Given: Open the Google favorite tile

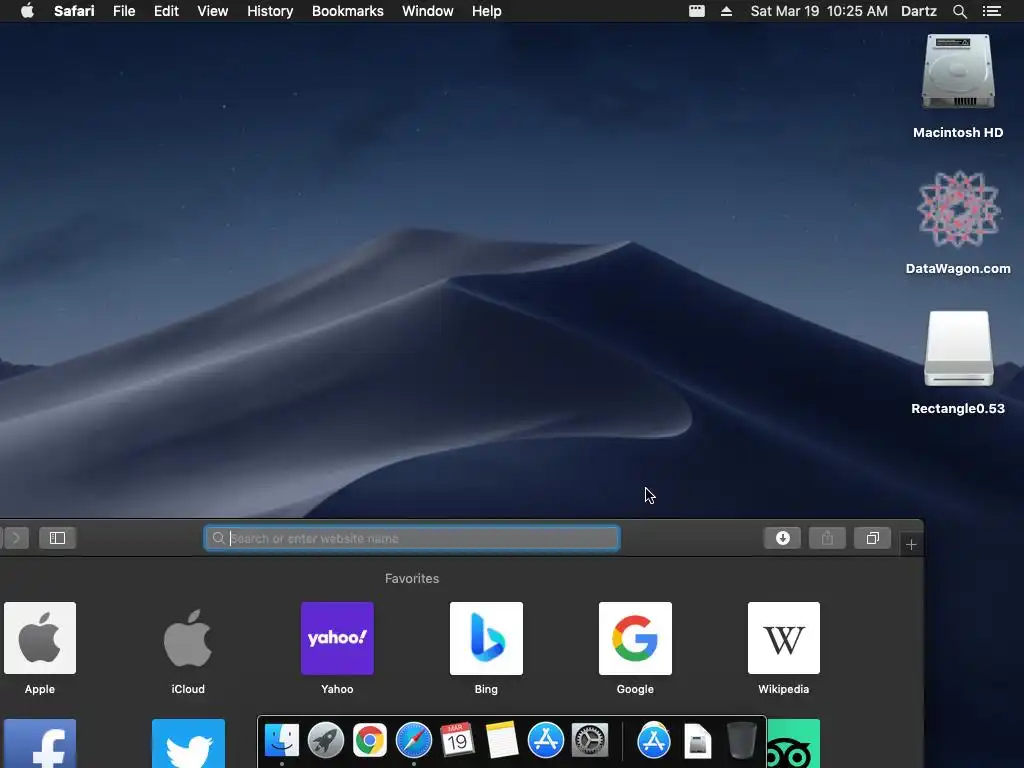Looking at the screenshot, I should pos(635,638).
